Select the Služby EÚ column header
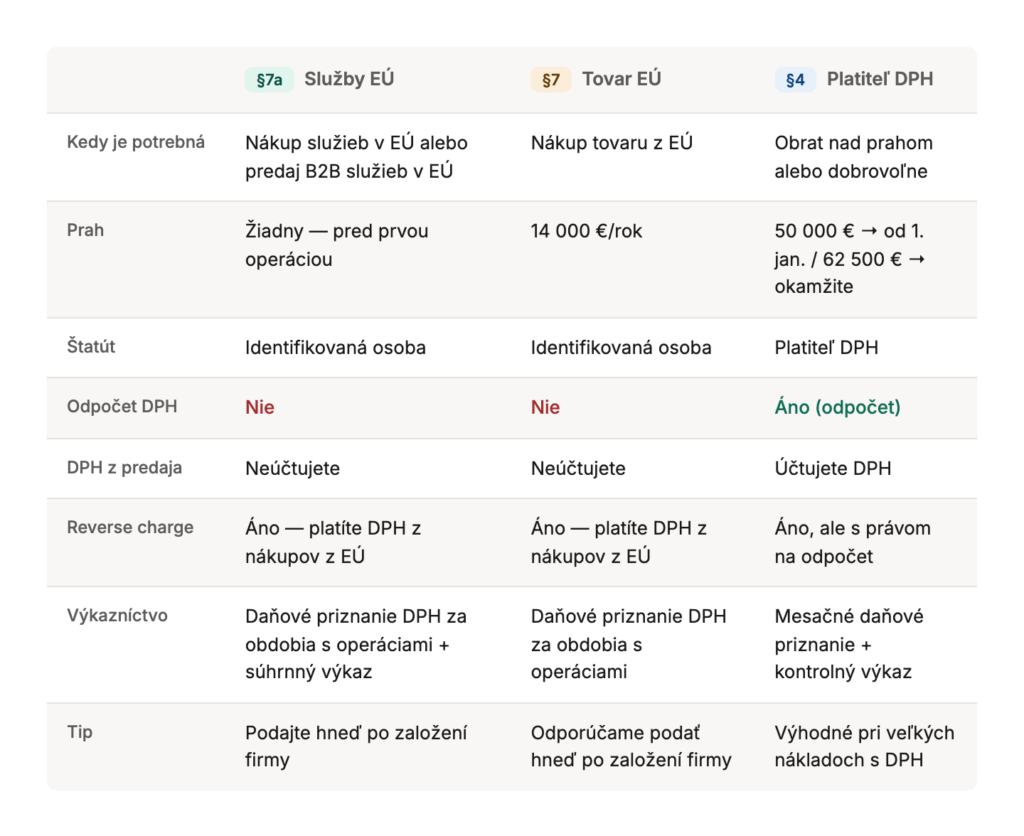The image size is (1024, 836). click(x=349, y=79)
